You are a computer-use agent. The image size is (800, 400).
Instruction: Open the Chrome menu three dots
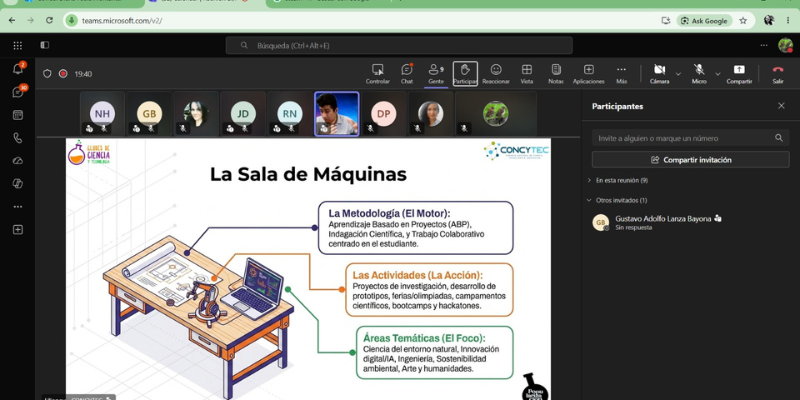pos(788,20)
